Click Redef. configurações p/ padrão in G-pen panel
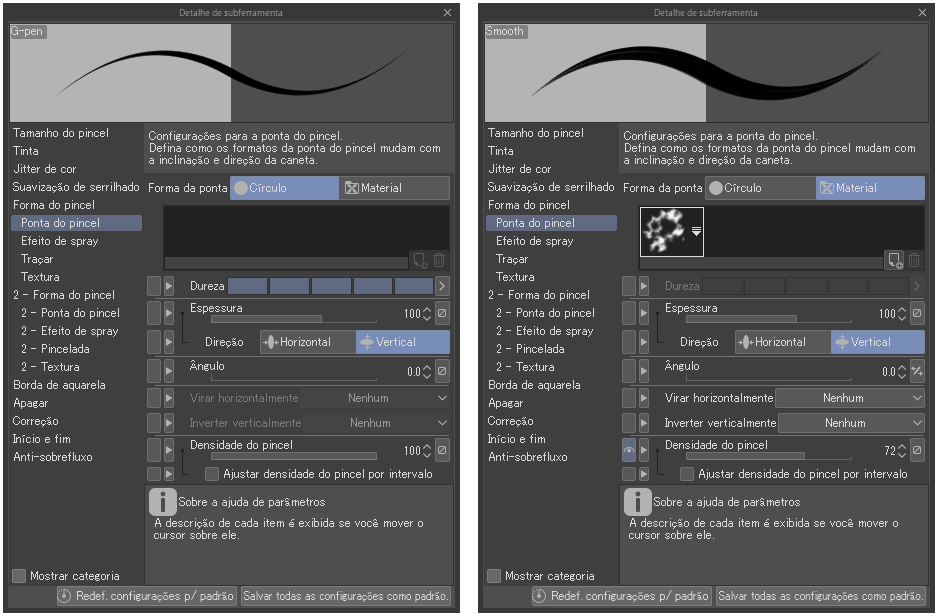 pyautogui.click(x=147, y=596)
